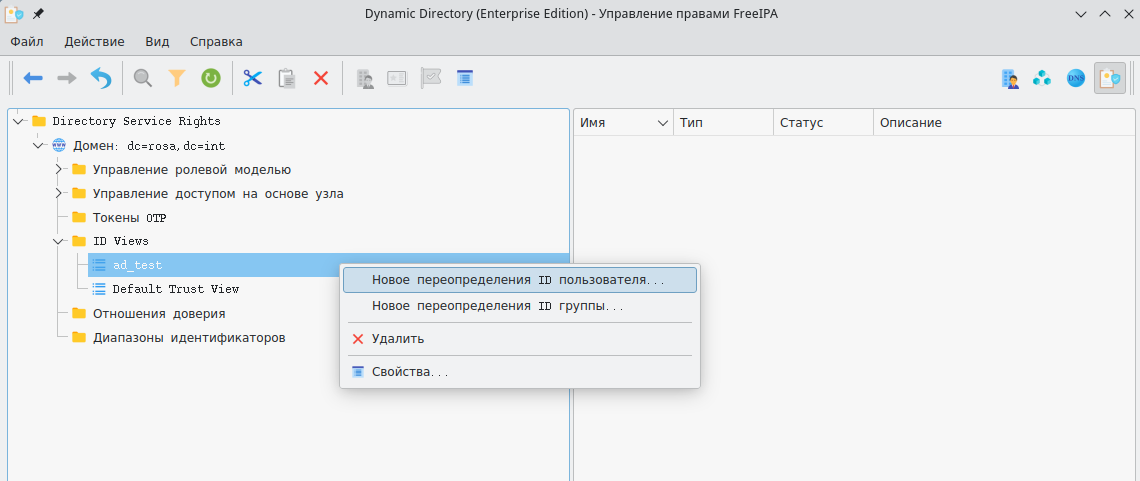Collapse the ID Views tree node
This screenshot has height=481, width=1140.
pyautogui.click(x=59, y=241)
